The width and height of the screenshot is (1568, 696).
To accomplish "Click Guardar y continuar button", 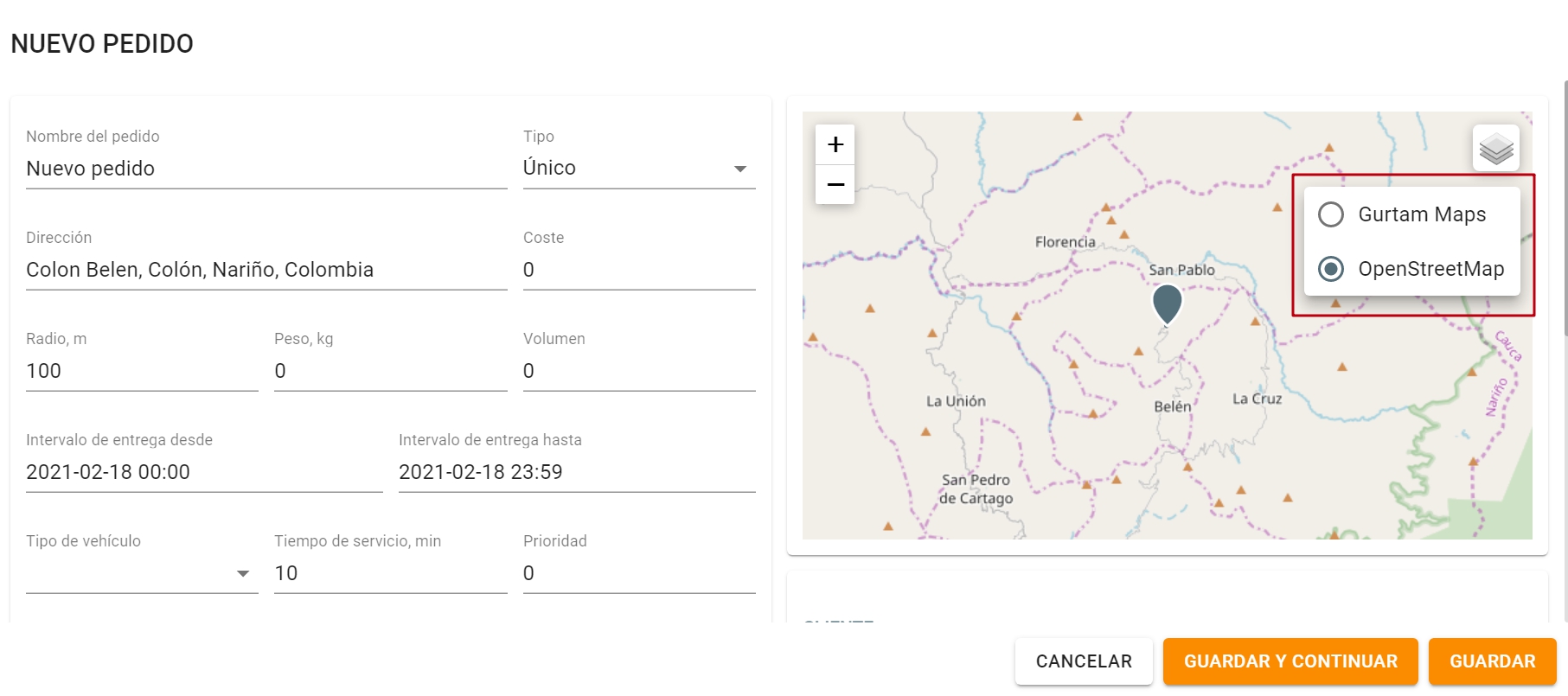I will [x=1290, y=661].
